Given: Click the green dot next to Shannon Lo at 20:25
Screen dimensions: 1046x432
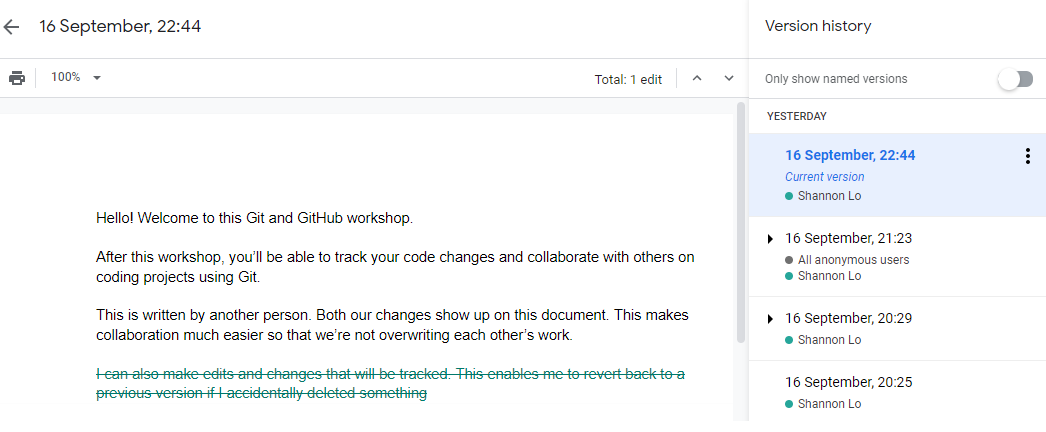Looking at the screenshot, I should click(x=789, y=404).
